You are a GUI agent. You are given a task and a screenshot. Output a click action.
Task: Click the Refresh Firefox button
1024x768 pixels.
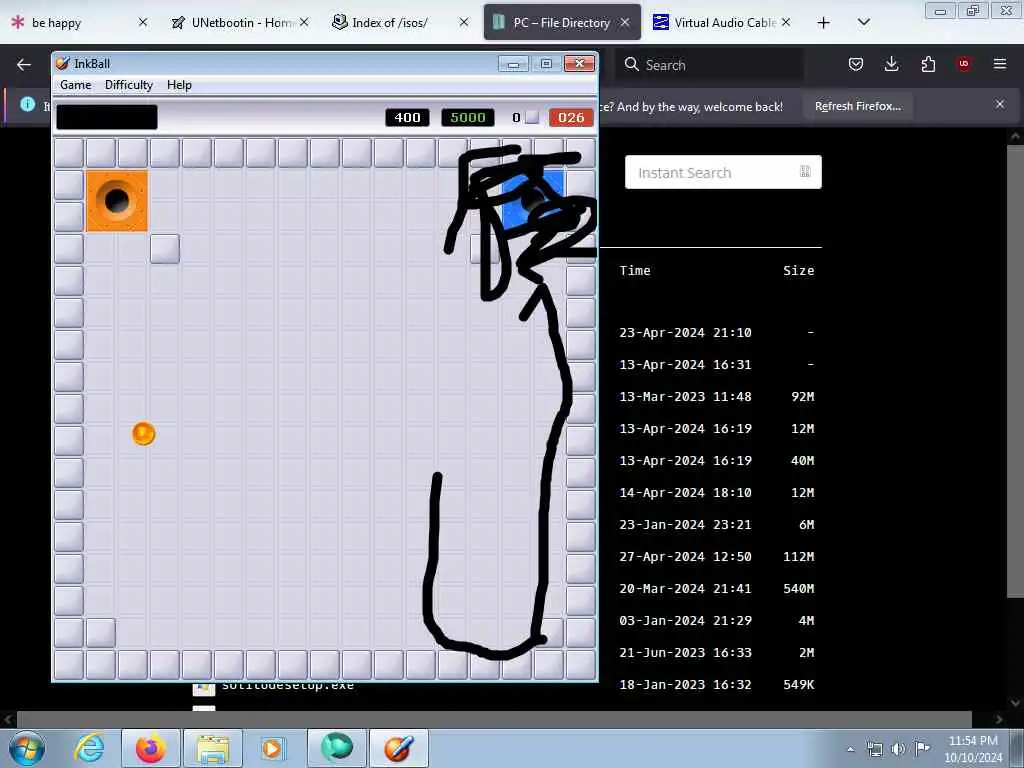point(857,106)
